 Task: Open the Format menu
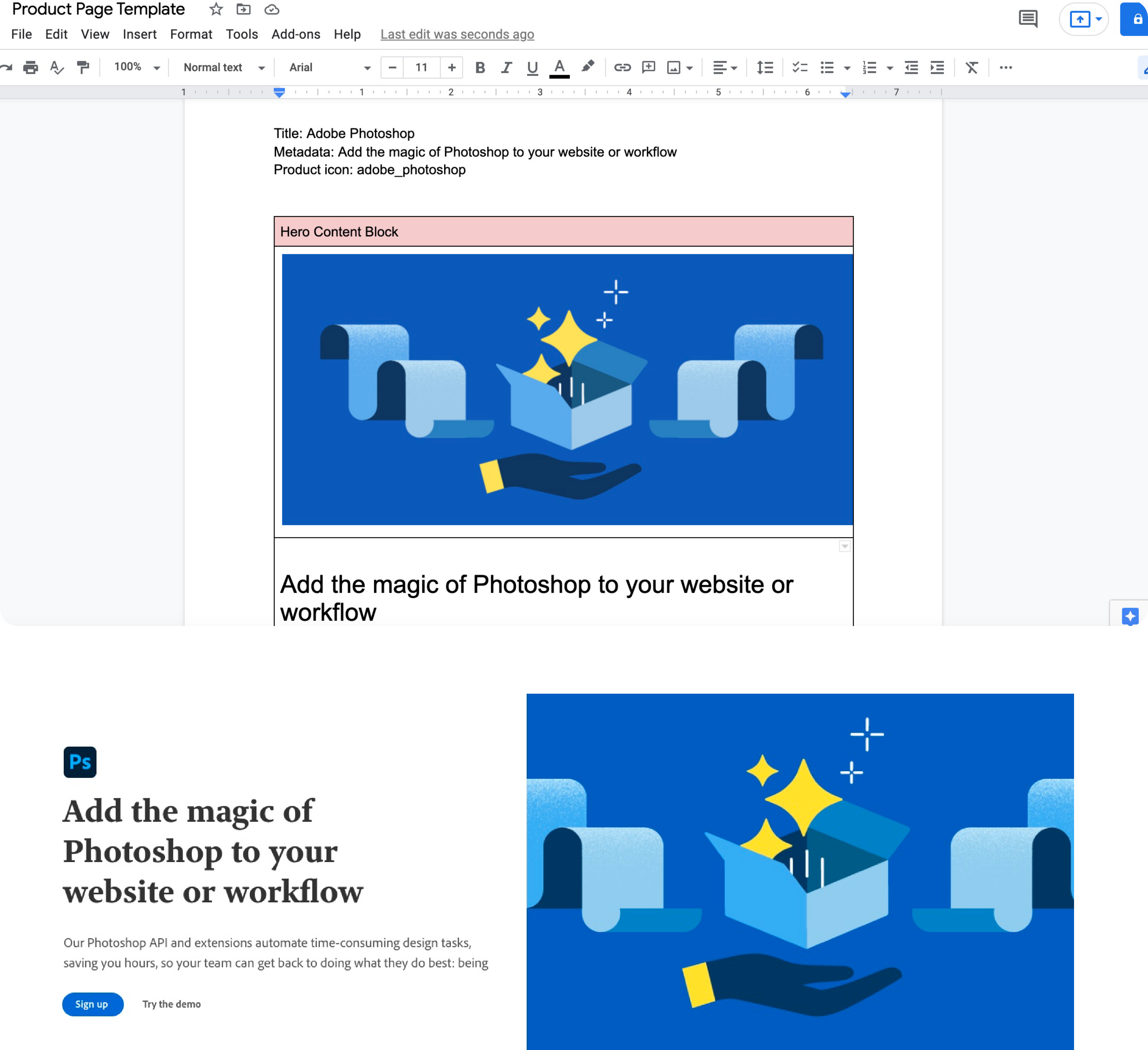pyautogui.click(x=191, y=34)
